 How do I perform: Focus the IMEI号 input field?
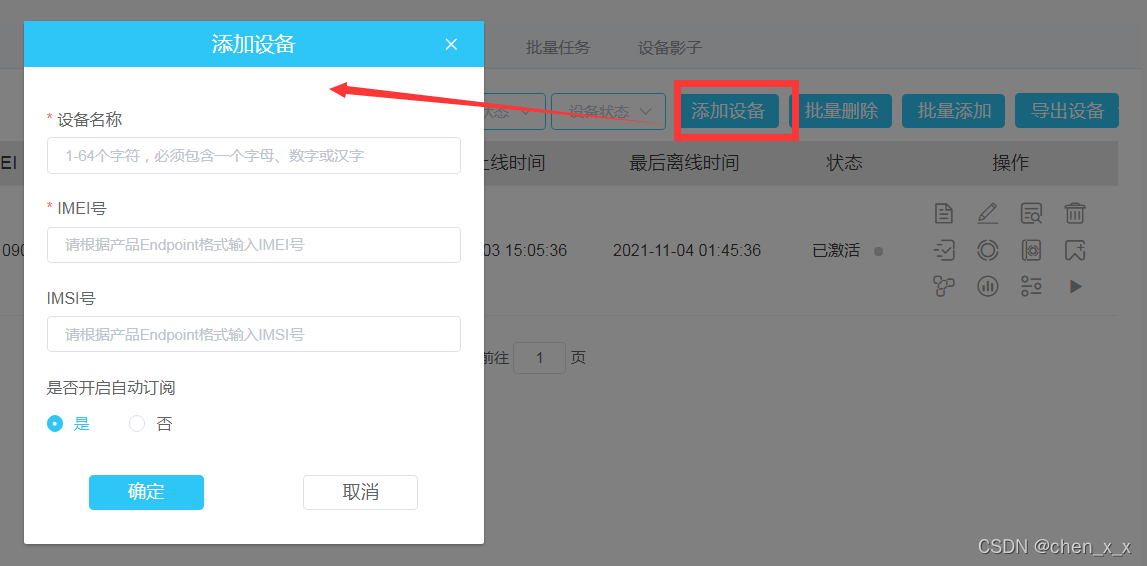point(254,245)
